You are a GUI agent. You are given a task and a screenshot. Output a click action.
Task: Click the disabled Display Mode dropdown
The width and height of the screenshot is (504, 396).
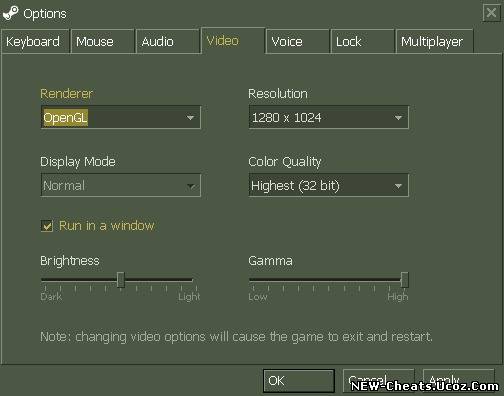[x=121, y=185]
